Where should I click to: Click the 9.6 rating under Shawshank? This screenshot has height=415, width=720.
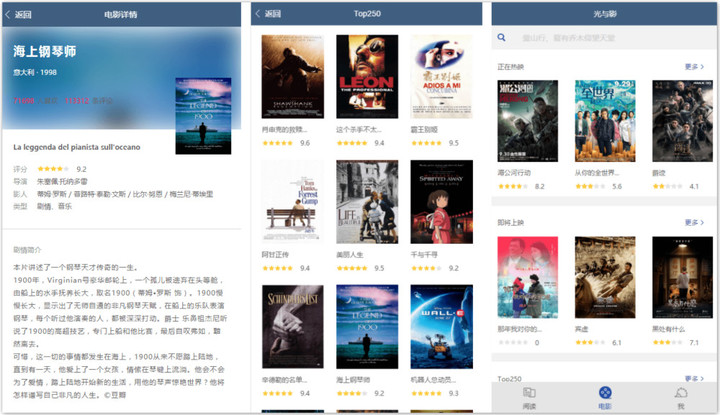pyautogui.click(x=305, y=143)
